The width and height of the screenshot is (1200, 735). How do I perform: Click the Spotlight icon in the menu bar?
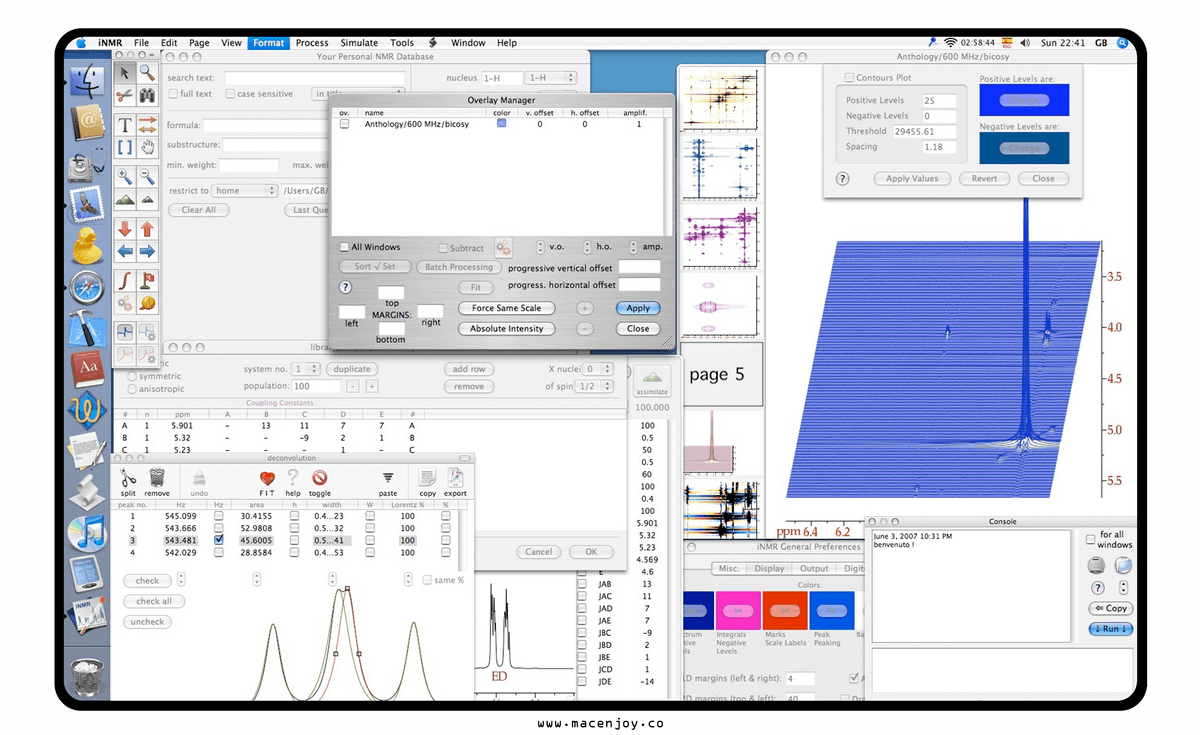point(1123,43)
